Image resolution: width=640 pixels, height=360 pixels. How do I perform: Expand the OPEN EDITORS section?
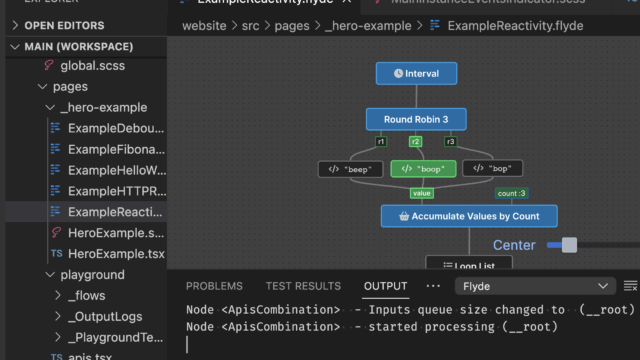(15, 25)
